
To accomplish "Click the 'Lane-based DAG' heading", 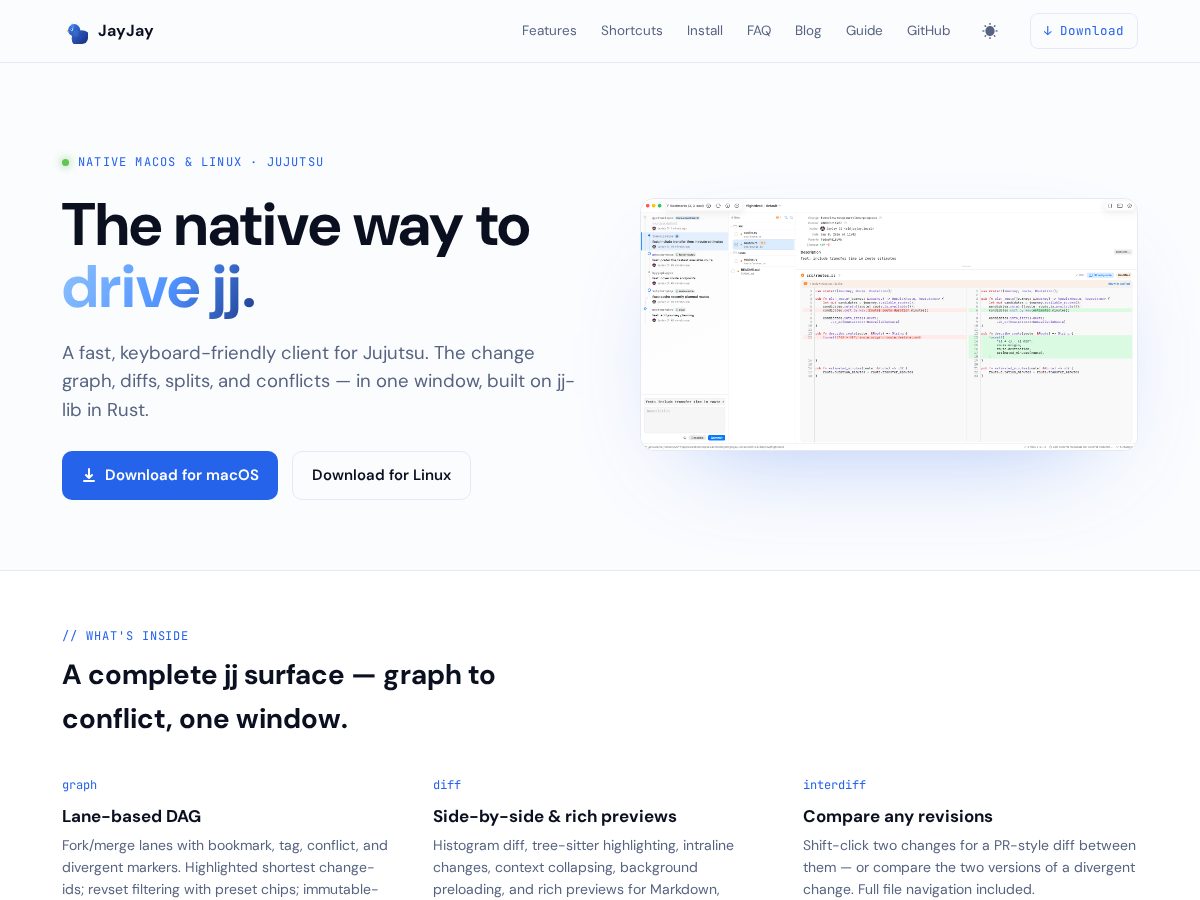I will [131, 816].
